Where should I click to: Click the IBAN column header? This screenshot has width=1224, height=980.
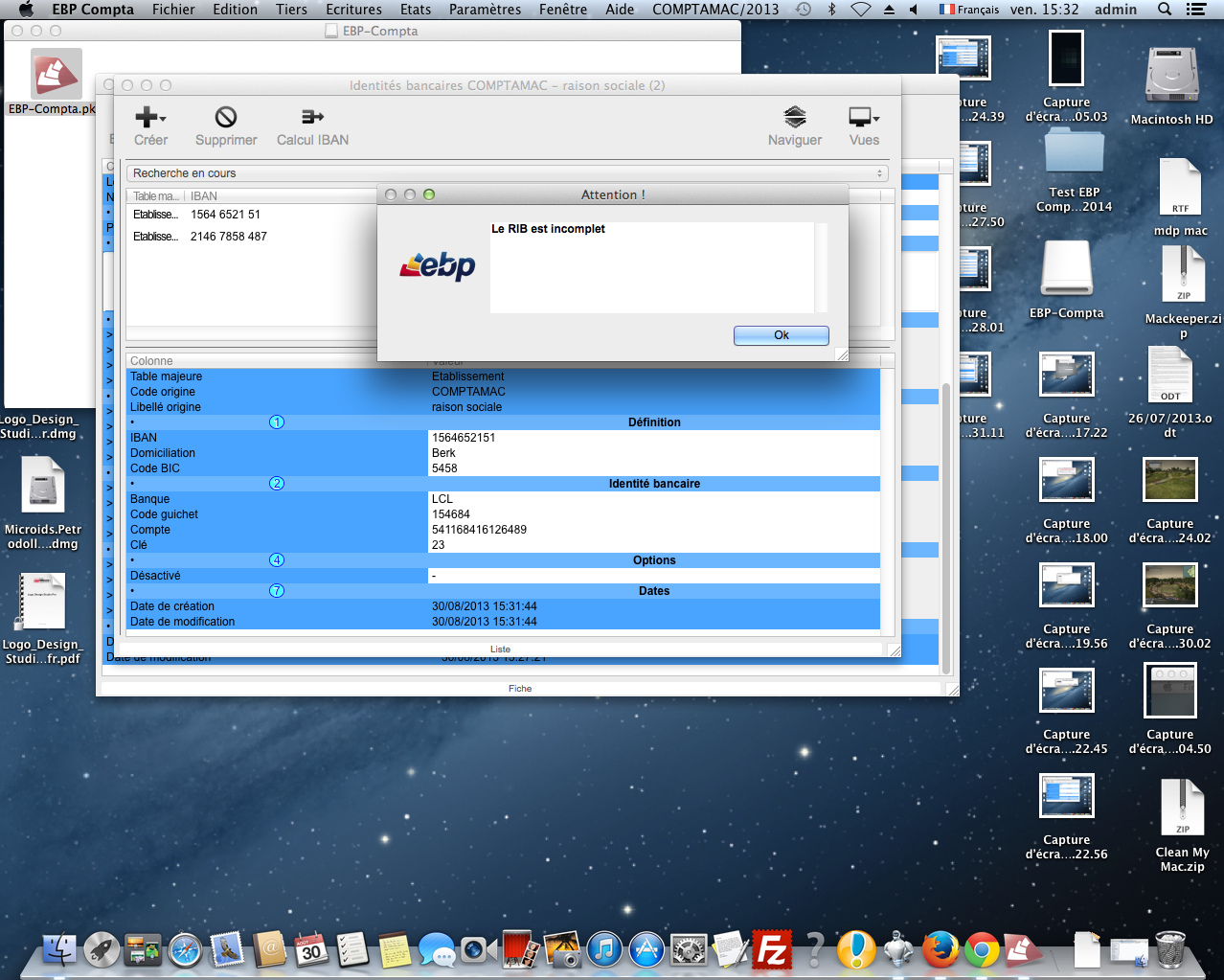[204, 196]
